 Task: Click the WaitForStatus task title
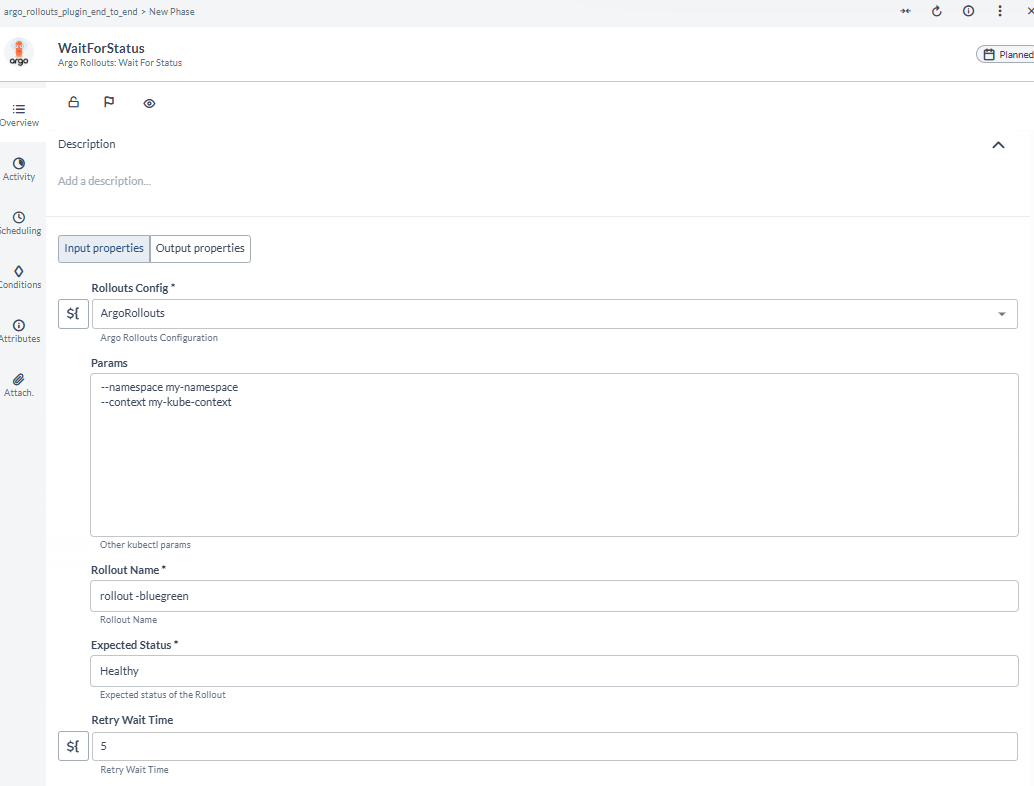[102, 48]
